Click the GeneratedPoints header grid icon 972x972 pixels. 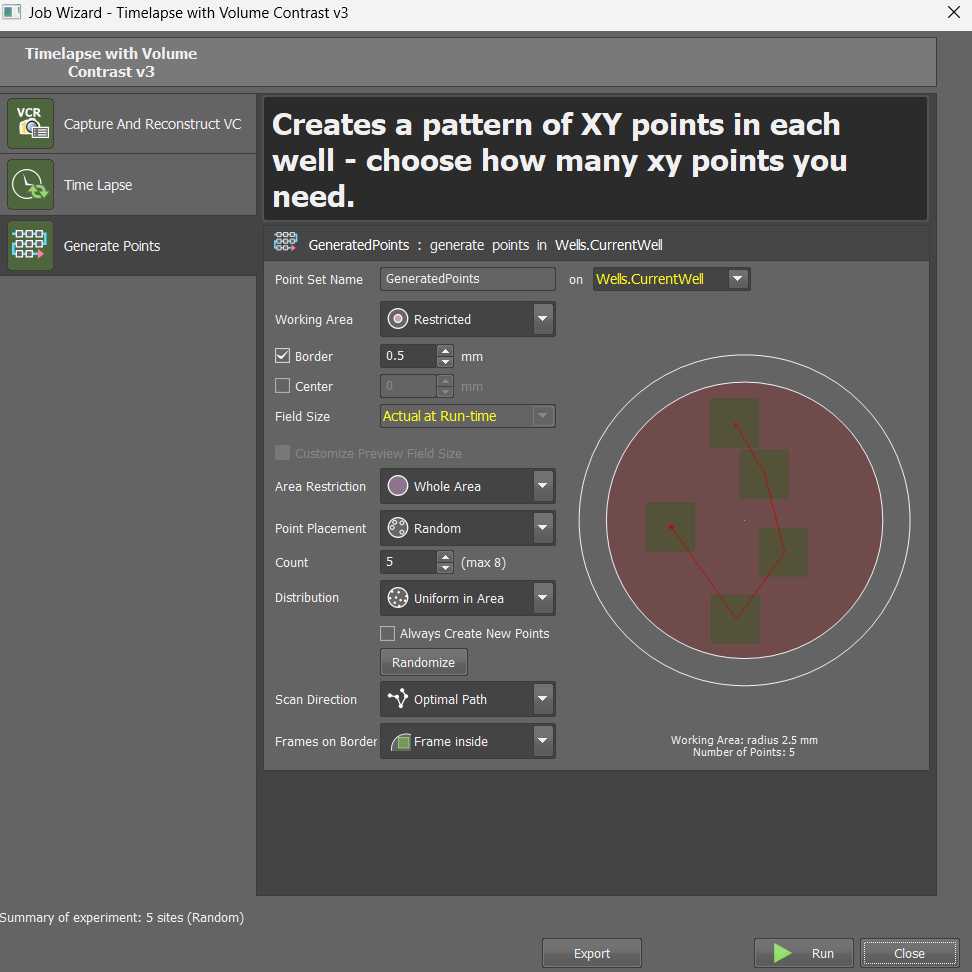click(286, 244)
